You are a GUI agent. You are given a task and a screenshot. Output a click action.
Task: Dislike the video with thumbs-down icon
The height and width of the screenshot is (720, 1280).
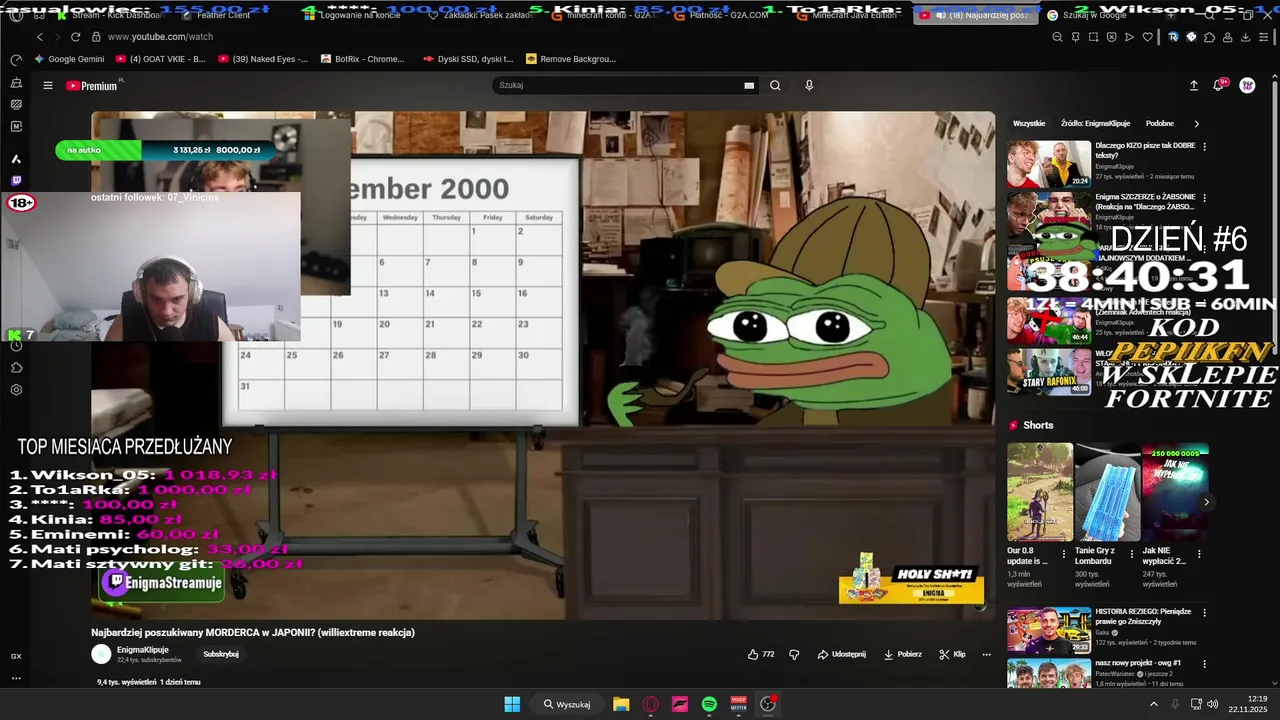point(794,654)
